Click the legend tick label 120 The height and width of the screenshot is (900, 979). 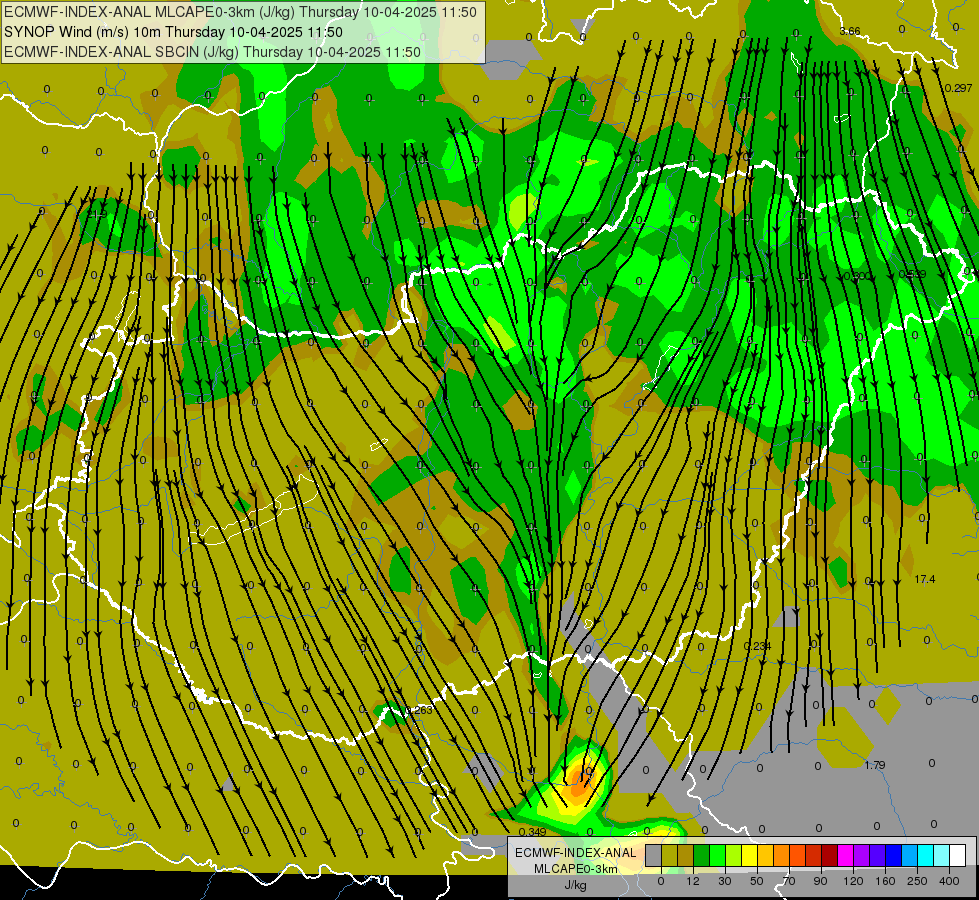(x=854, y=881)
